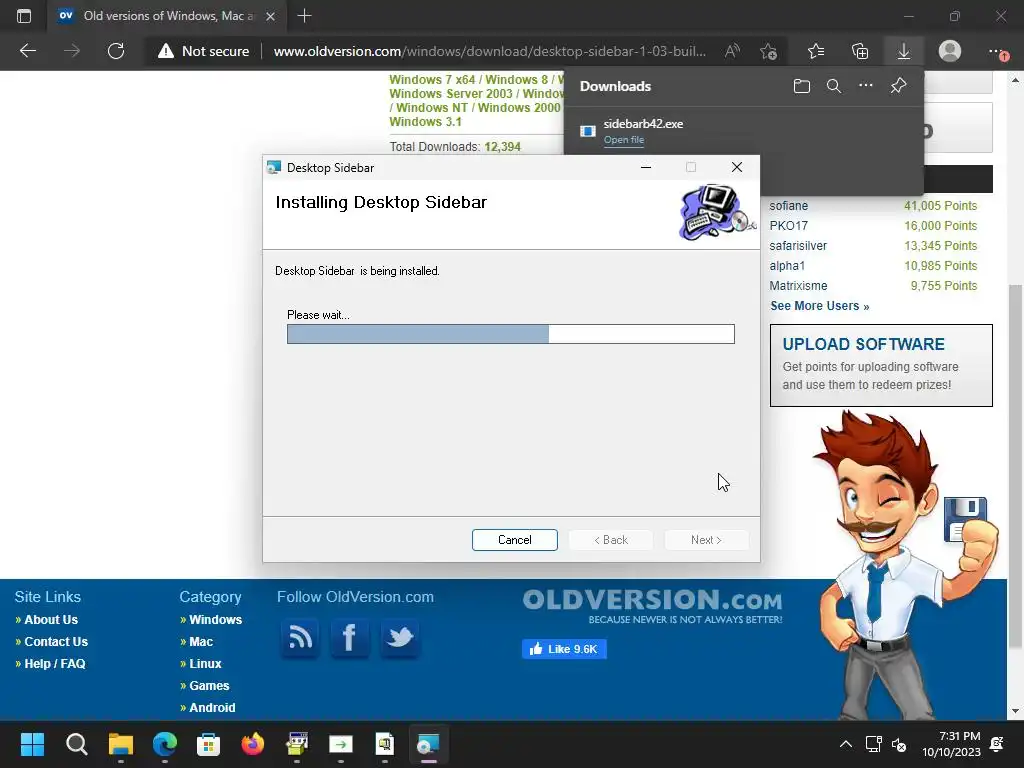Click the browser Back arrow
Image resolution: width=1024 pixels, height=768 pixels.
[27, 51]
